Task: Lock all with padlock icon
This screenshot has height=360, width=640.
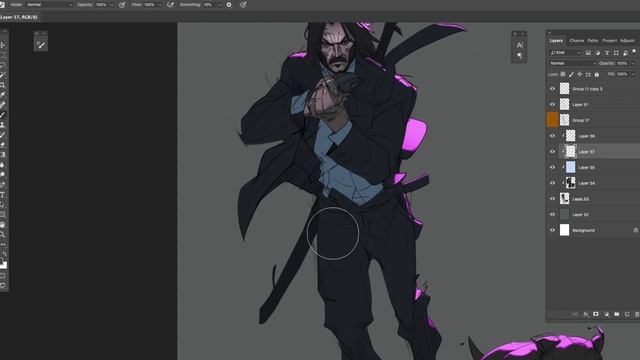Action: (x=597, y=74)
